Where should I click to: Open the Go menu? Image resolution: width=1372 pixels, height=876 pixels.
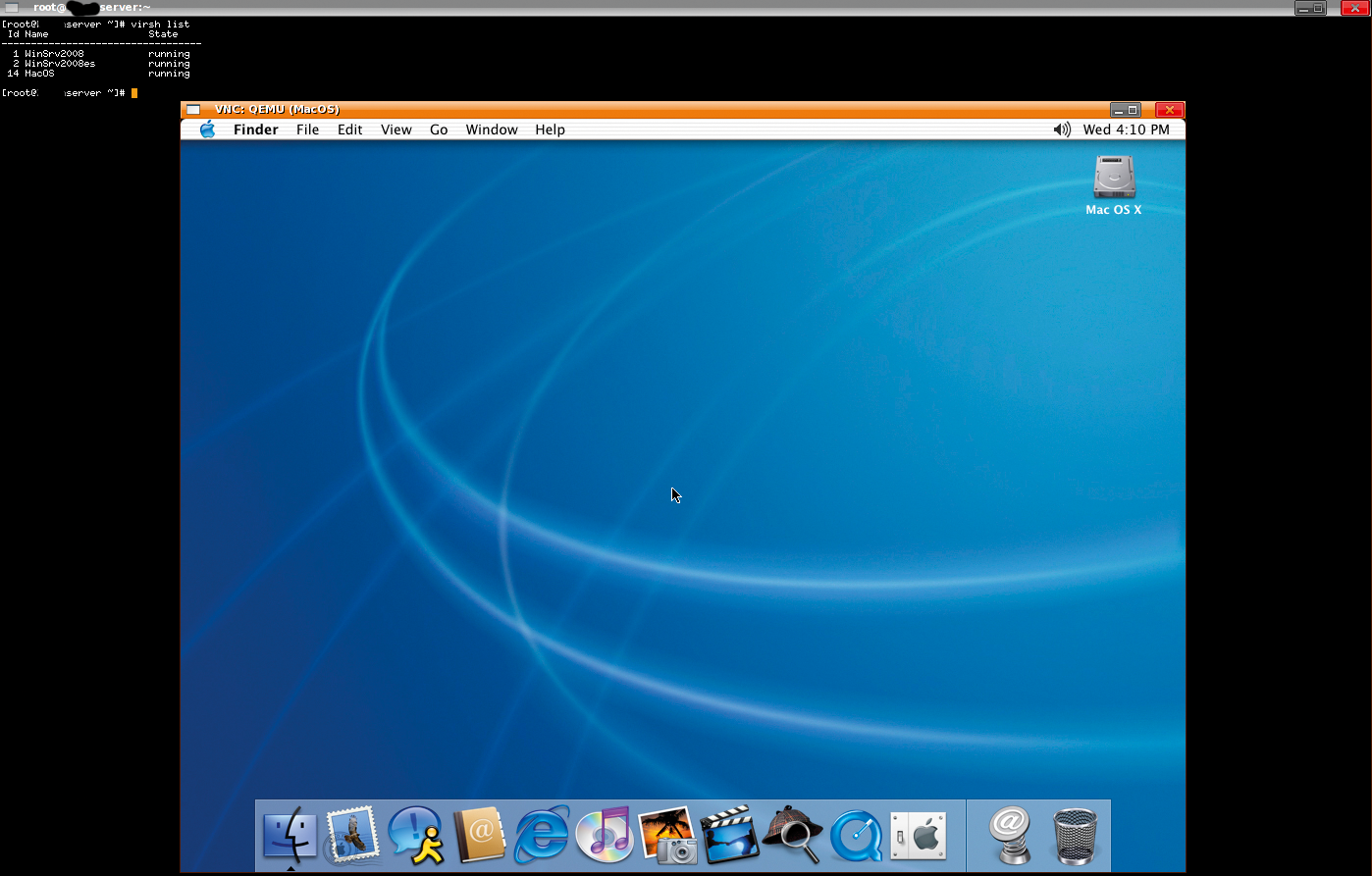coord(439,129)
